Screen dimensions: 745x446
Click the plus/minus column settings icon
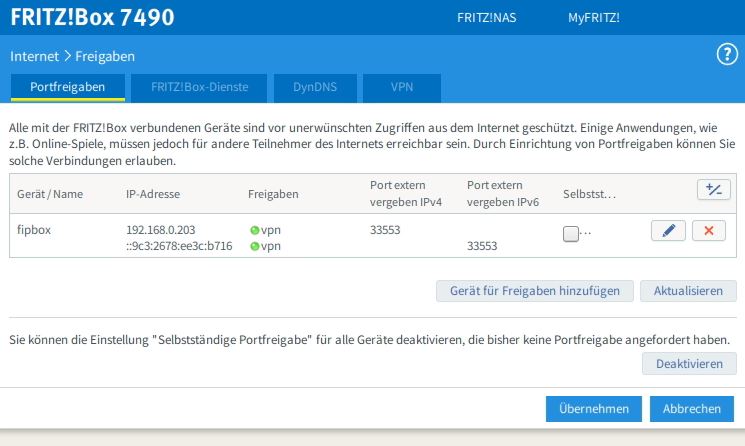[x=713, y=190]
